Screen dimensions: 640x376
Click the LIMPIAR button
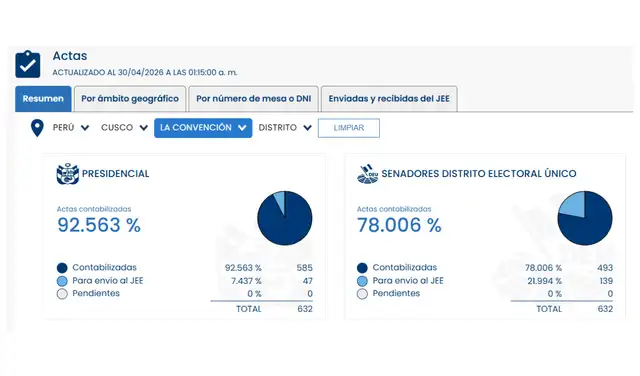click(349, 128)
